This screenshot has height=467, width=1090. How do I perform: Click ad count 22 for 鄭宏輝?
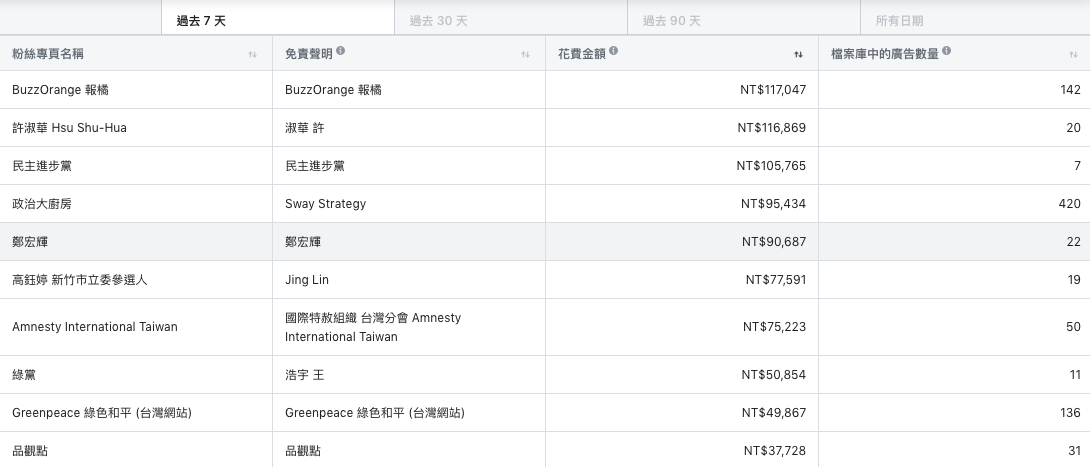[x=1073, y=242]
